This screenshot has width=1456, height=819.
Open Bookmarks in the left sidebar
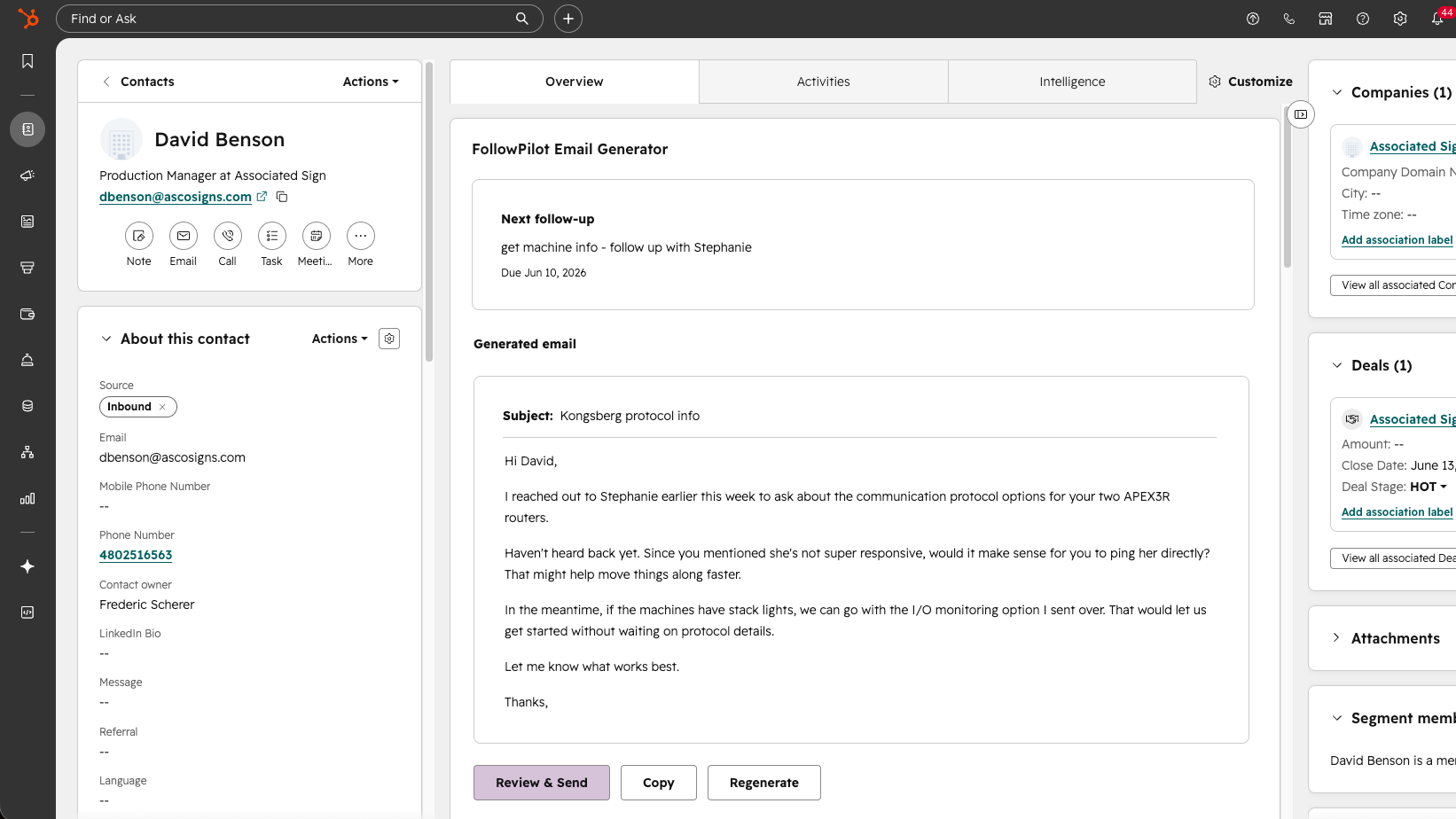point(27,61)
